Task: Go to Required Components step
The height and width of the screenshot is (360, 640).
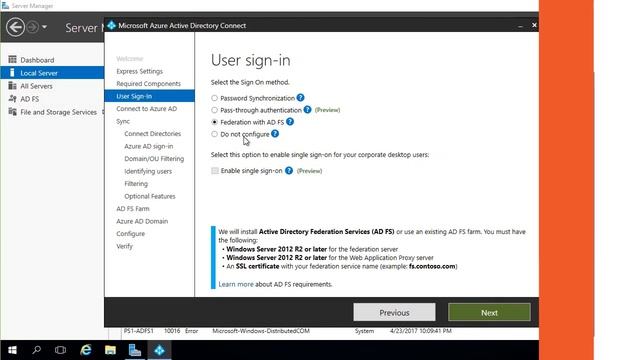Action: pyautogui.click(x=148, y=84)
